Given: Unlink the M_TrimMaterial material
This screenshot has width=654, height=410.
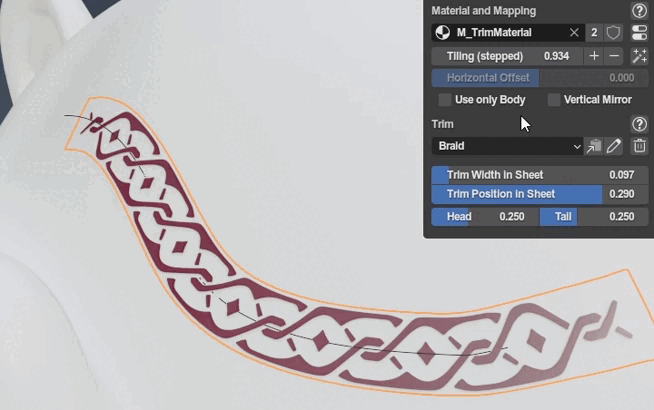Looking at the screenshot, I should tap(574, 33).
